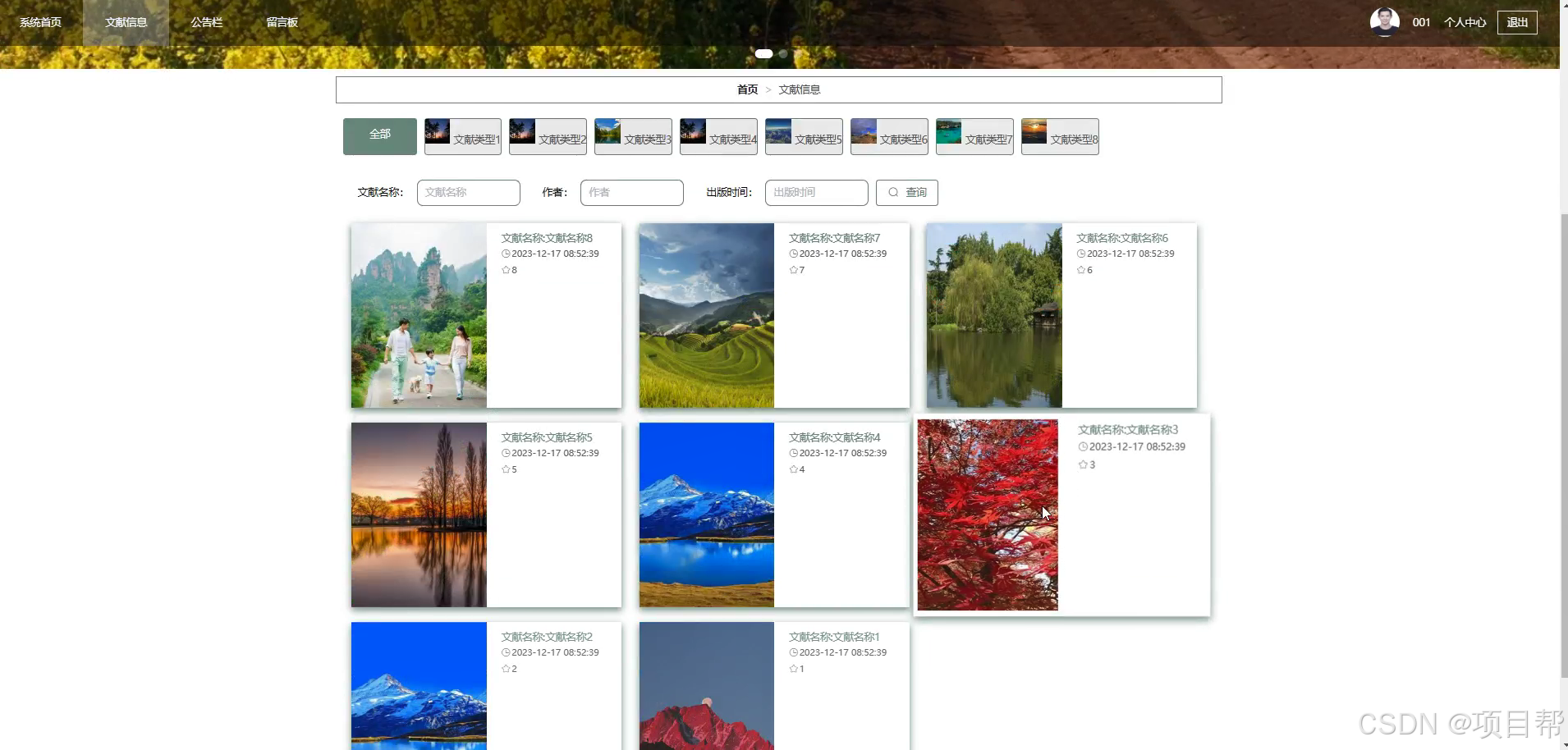Image resolution: width=1568 pixels, height=750 pixels.
Task: Click star icon on 文献名称5 card
Action: click(506, 469)
